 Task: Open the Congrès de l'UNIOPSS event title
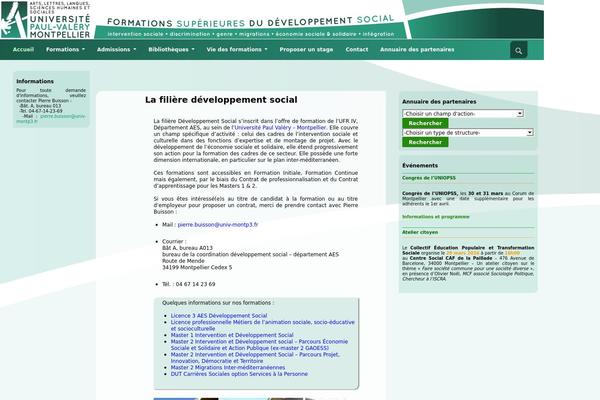(429, 178)
